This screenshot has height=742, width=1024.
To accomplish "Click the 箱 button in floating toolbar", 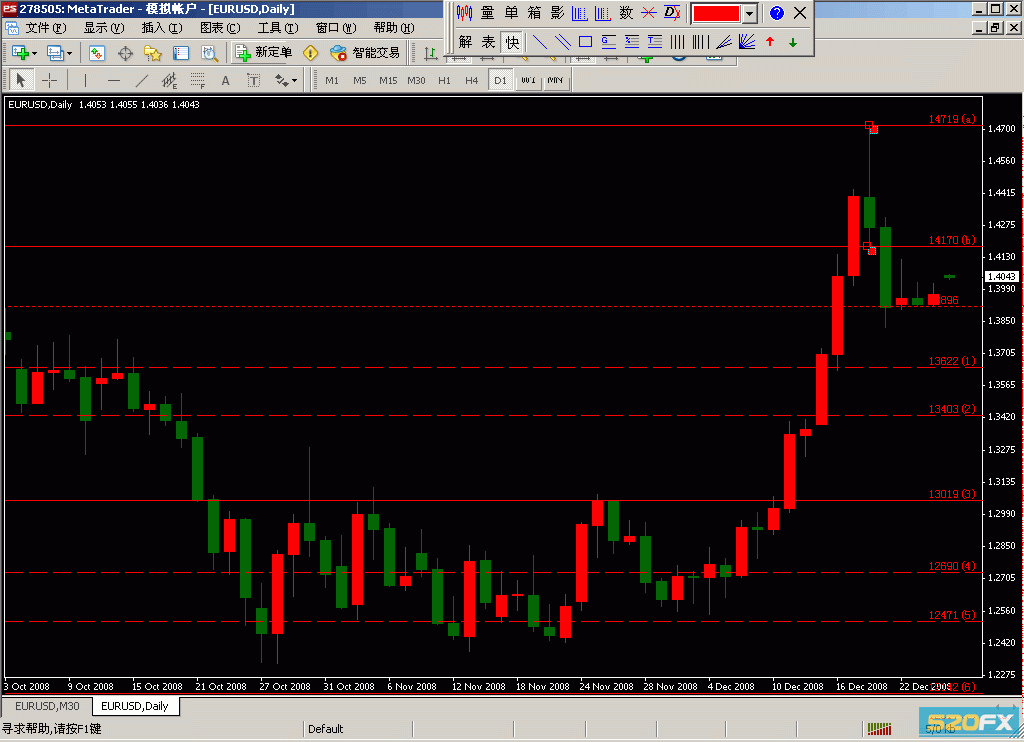I will pos(534,13).
